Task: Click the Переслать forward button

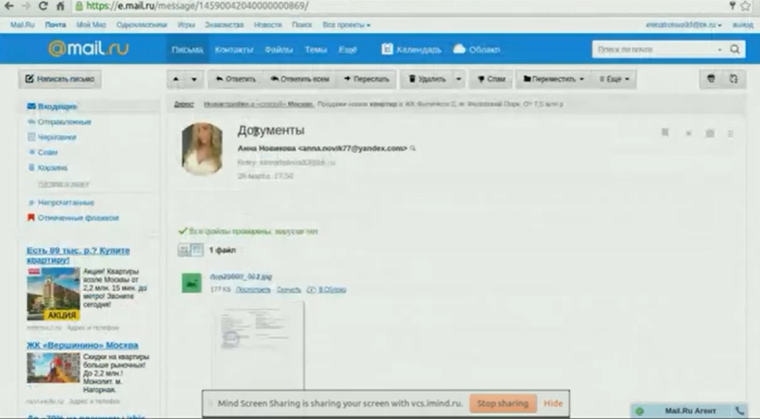Action: (365, 77)
